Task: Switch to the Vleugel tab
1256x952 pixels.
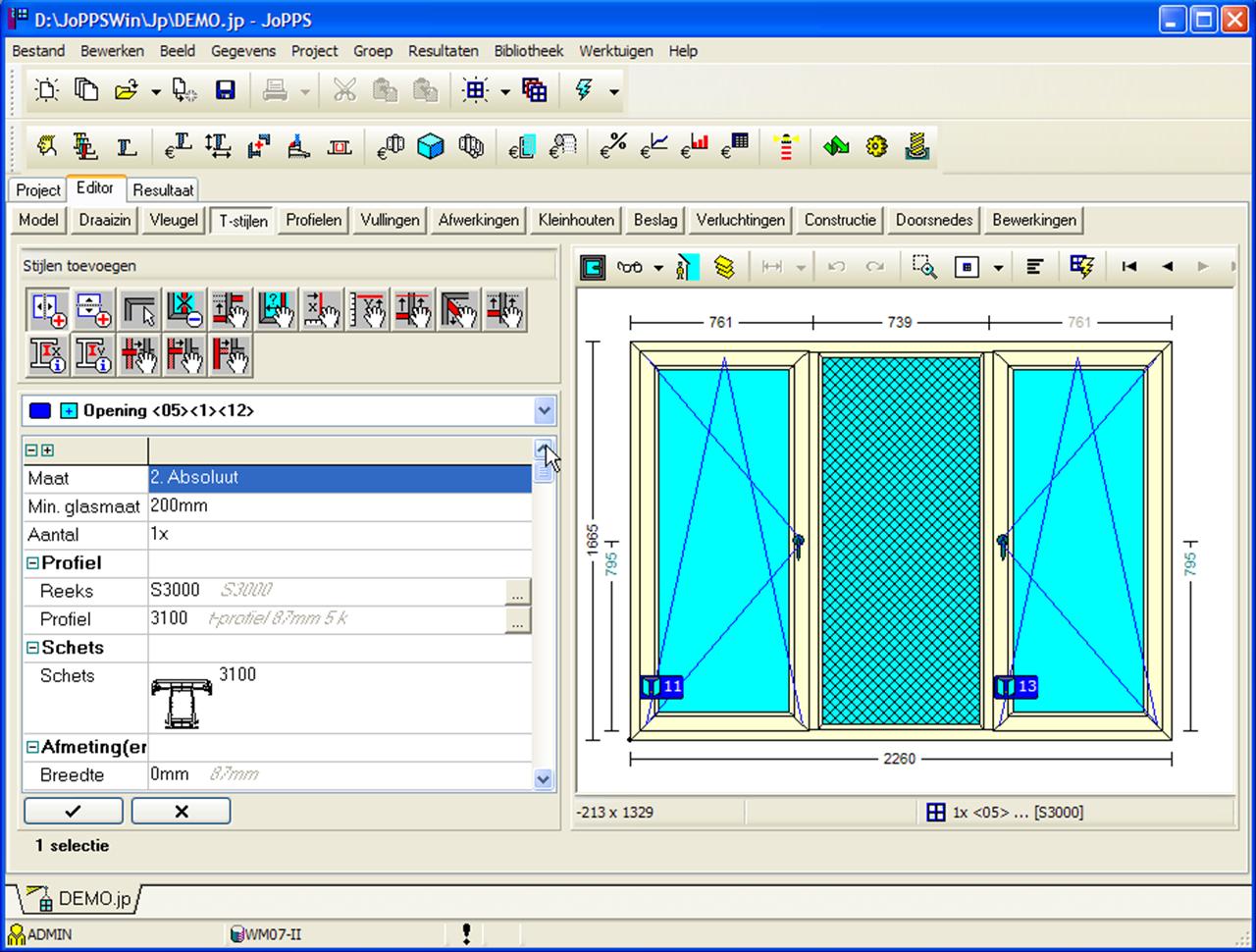Action: pyautogui.click(x=173, y=220)
